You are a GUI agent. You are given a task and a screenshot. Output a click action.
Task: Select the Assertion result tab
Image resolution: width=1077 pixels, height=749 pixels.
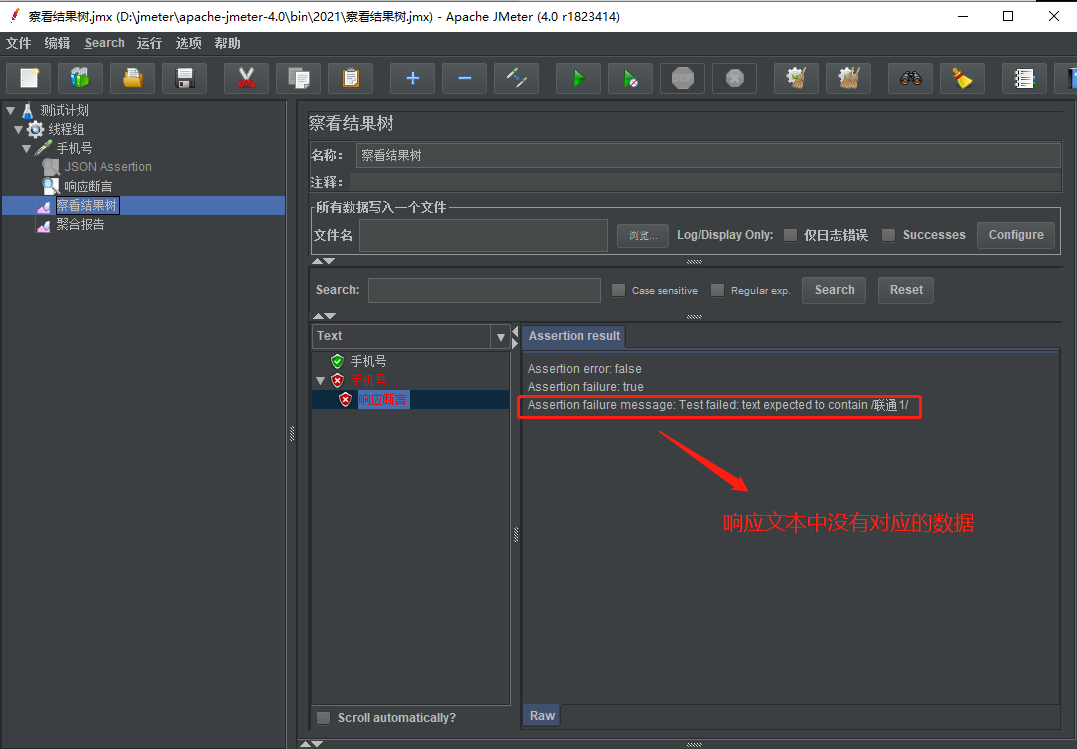click(574, 336)
